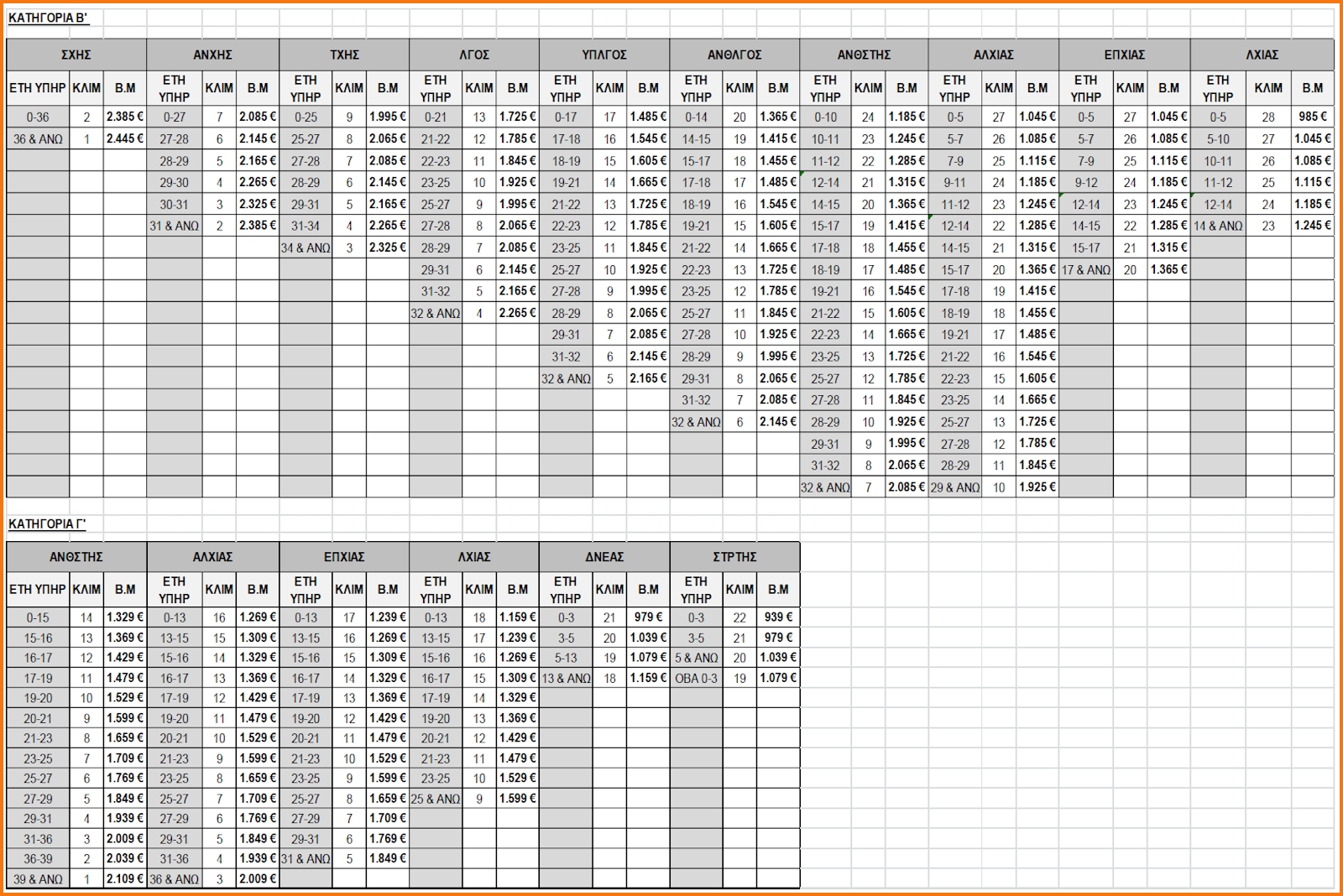Select the 0-17 service-years cell
Image resolution: width=1343 pixels, height=896 pixels.
pyautogui.click(x=566, y=117)
